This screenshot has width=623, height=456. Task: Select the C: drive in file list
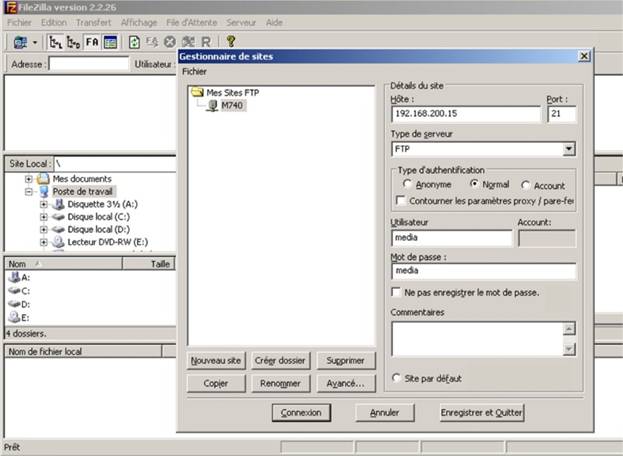click(x=19, y=291)
